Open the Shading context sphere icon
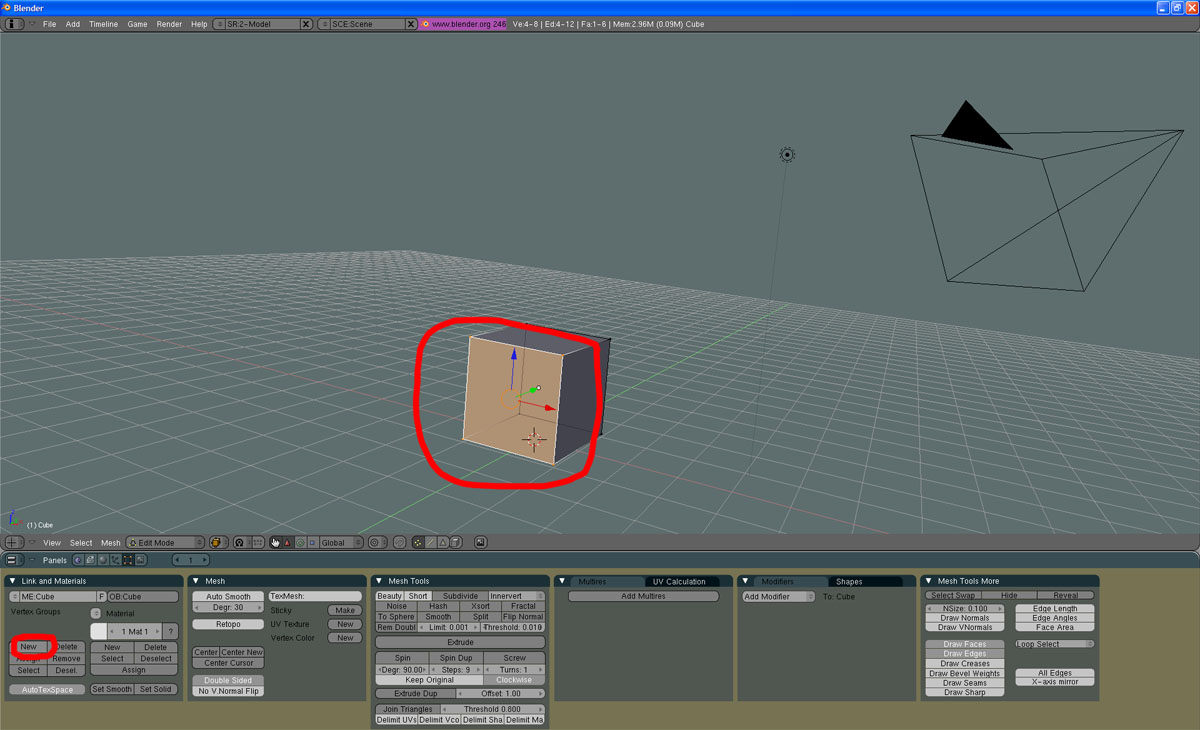Viewport: 1200px width, 730px height. [102, 560]
